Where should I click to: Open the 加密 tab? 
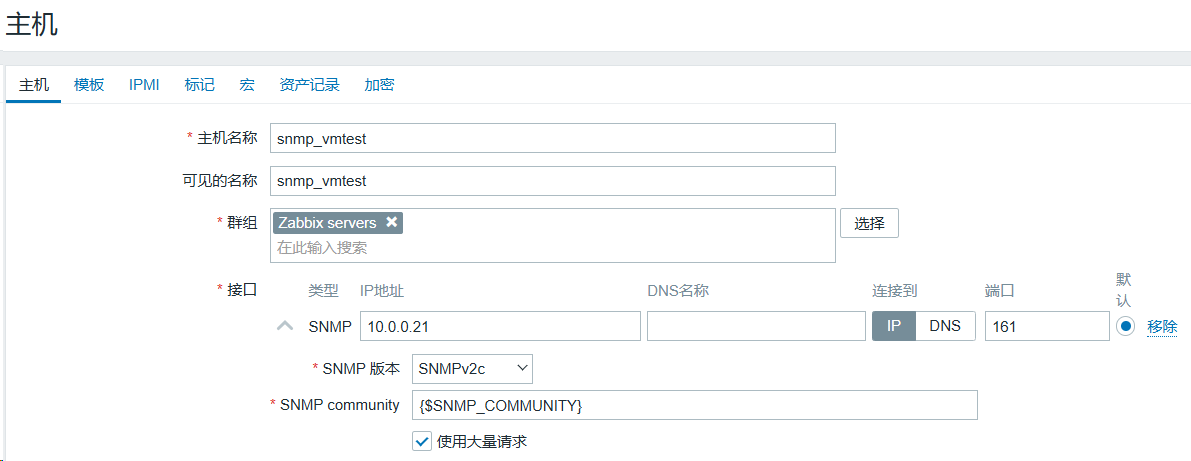(x=379, y=85)
